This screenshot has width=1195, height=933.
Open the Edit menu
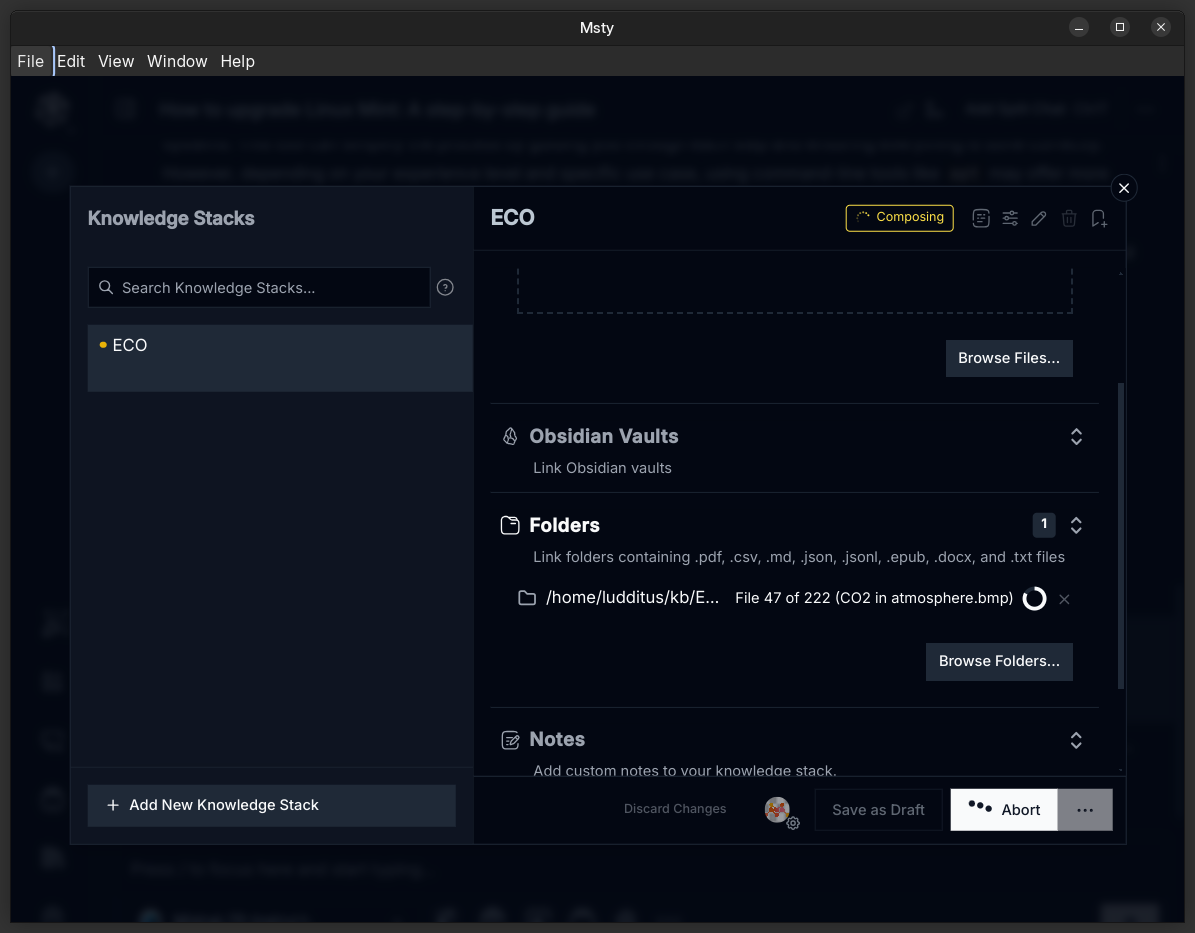[71, 61]
